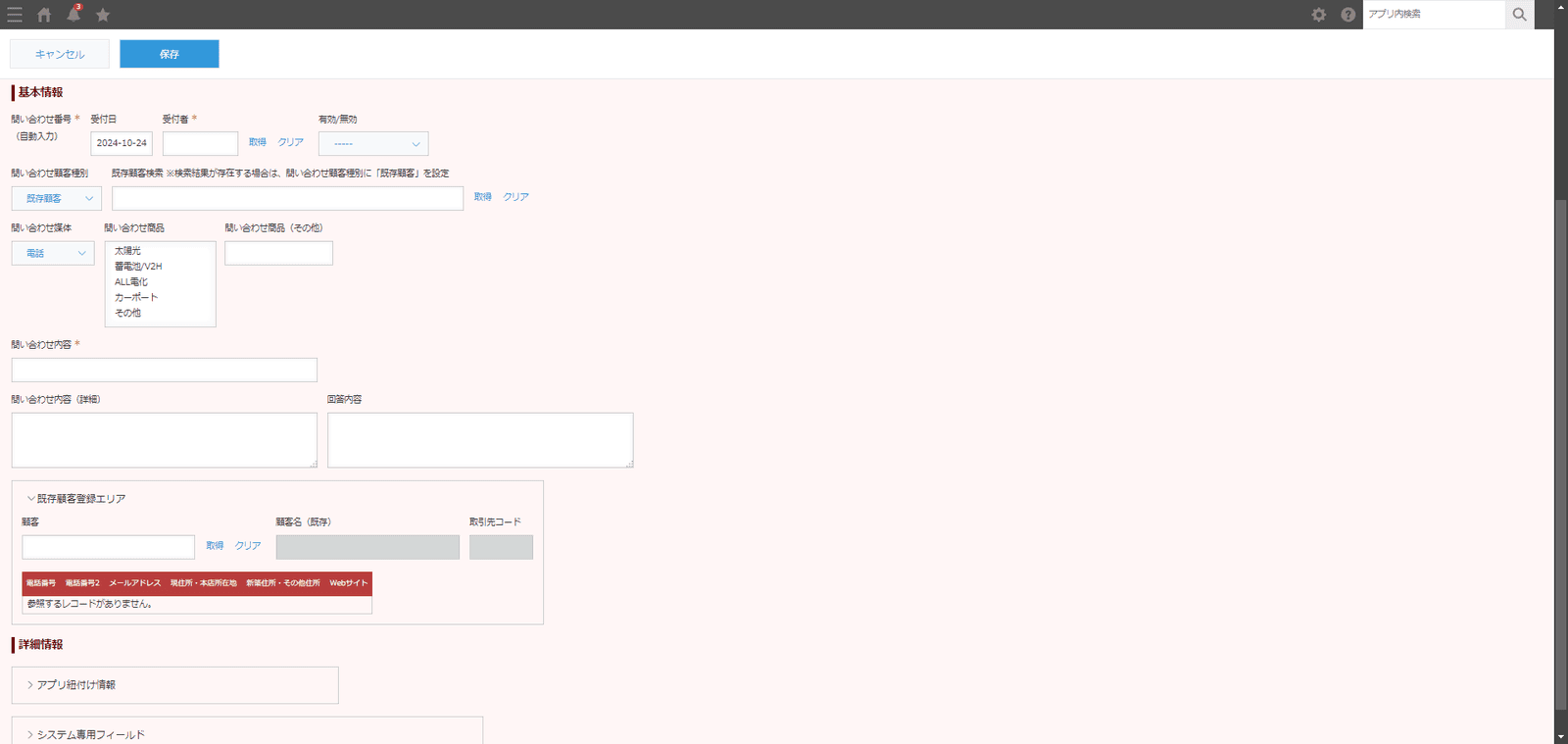This screenshot has height=744, width=1568.
Task: Click クリア next to 顧客 field
Action: coord(248,546)
